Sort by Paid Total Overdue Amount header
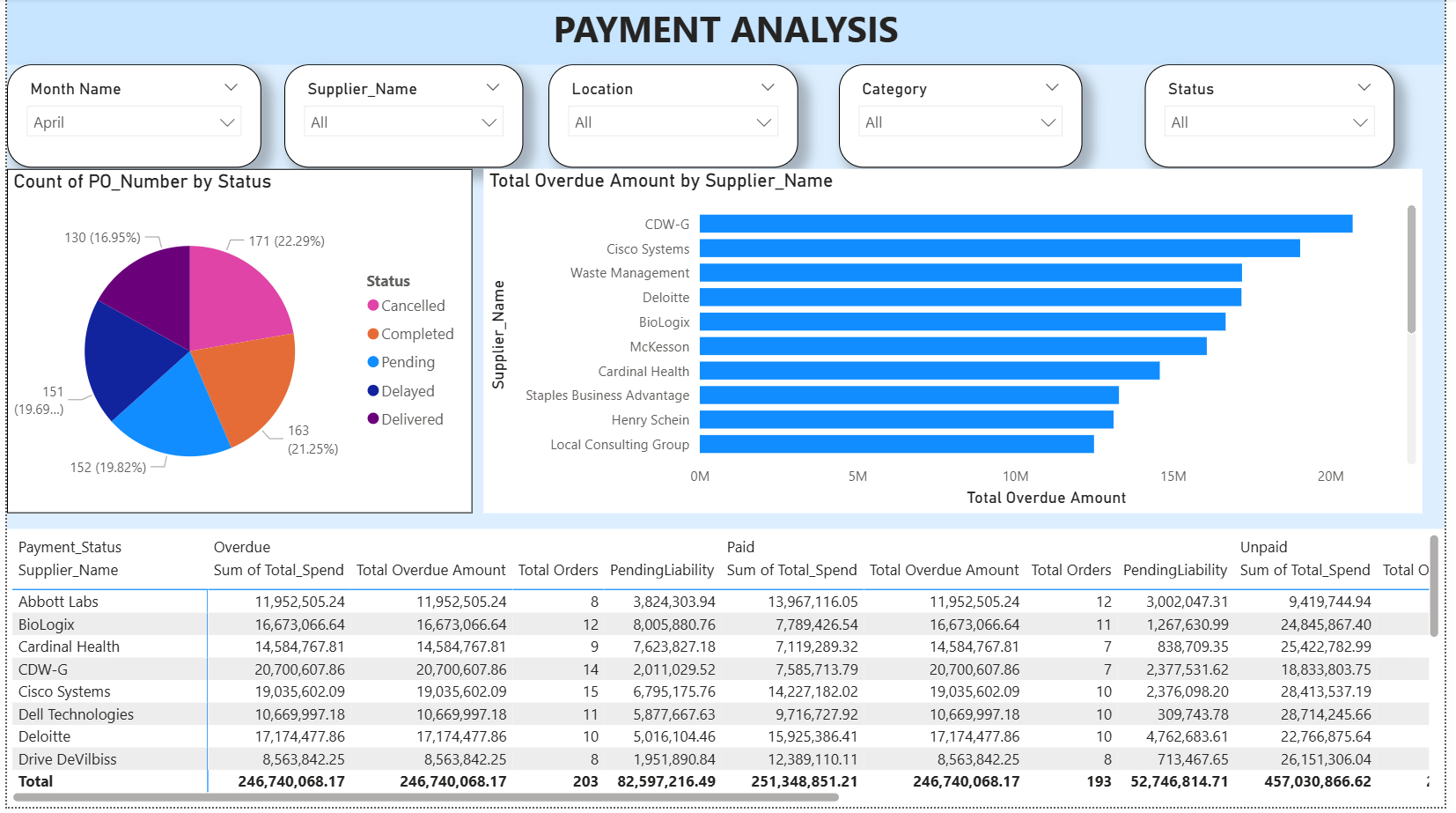Screen dimensions: 1456x813 tap(944, 570)
